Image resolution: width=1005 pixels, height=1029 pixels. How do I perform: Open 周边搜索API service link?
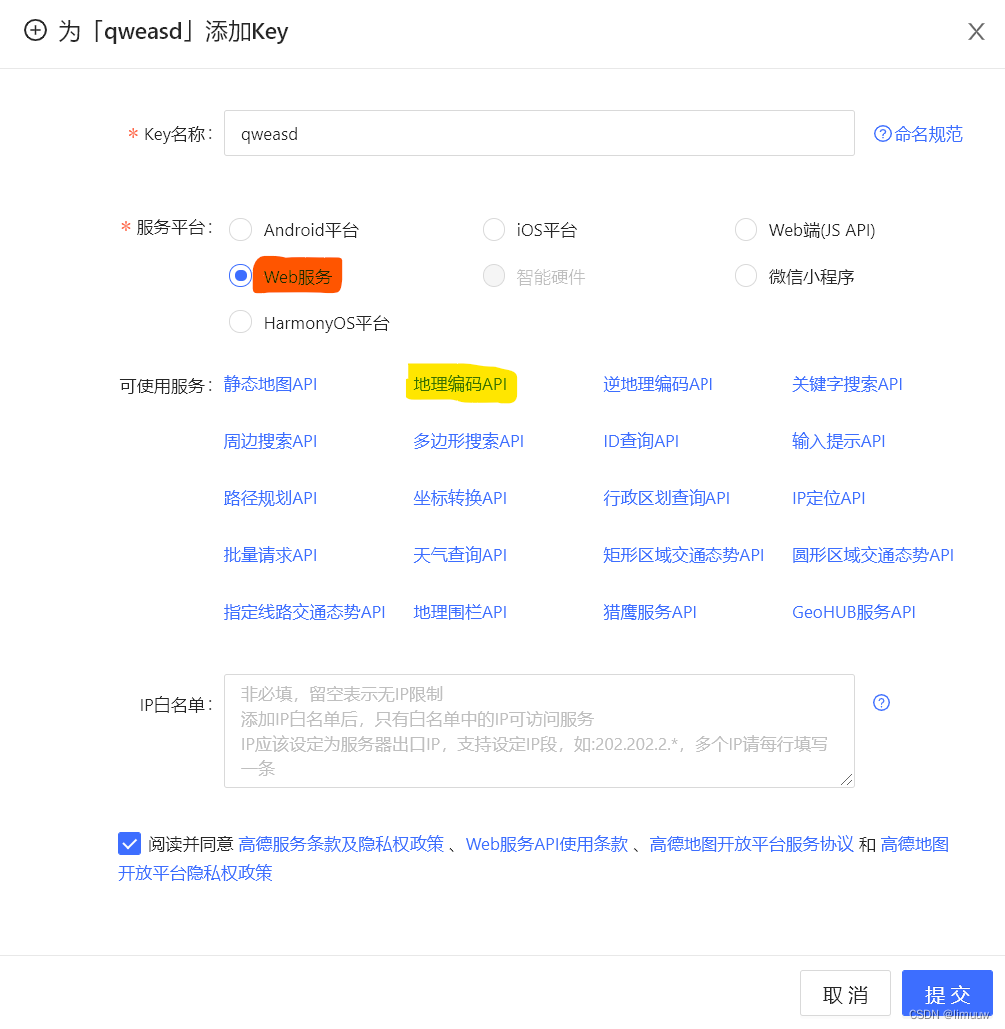point(270,441)
